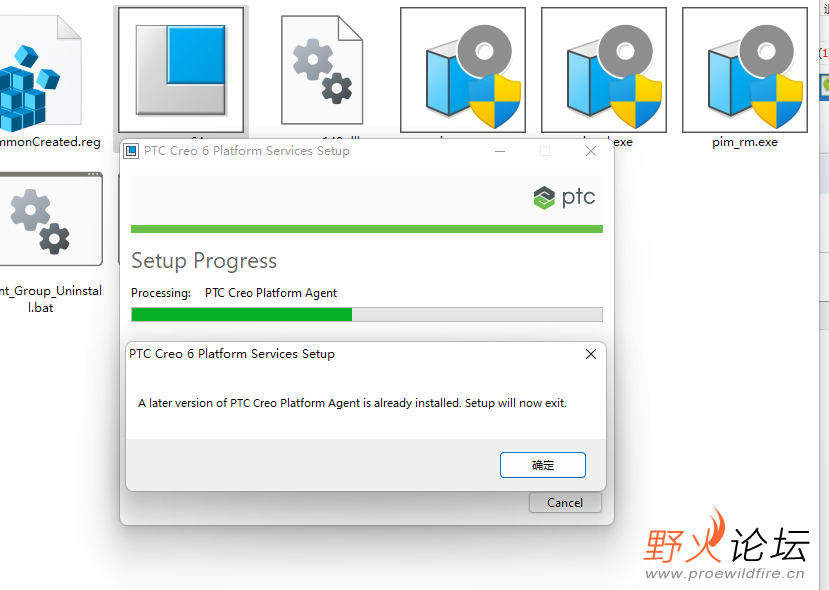Select the blue square installer file thumbnail
The image size is (829, 590).
coord(181,69)
